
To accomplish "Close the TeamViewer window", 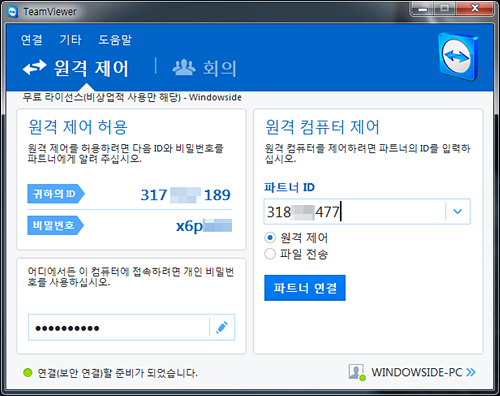I will [475, 9].
